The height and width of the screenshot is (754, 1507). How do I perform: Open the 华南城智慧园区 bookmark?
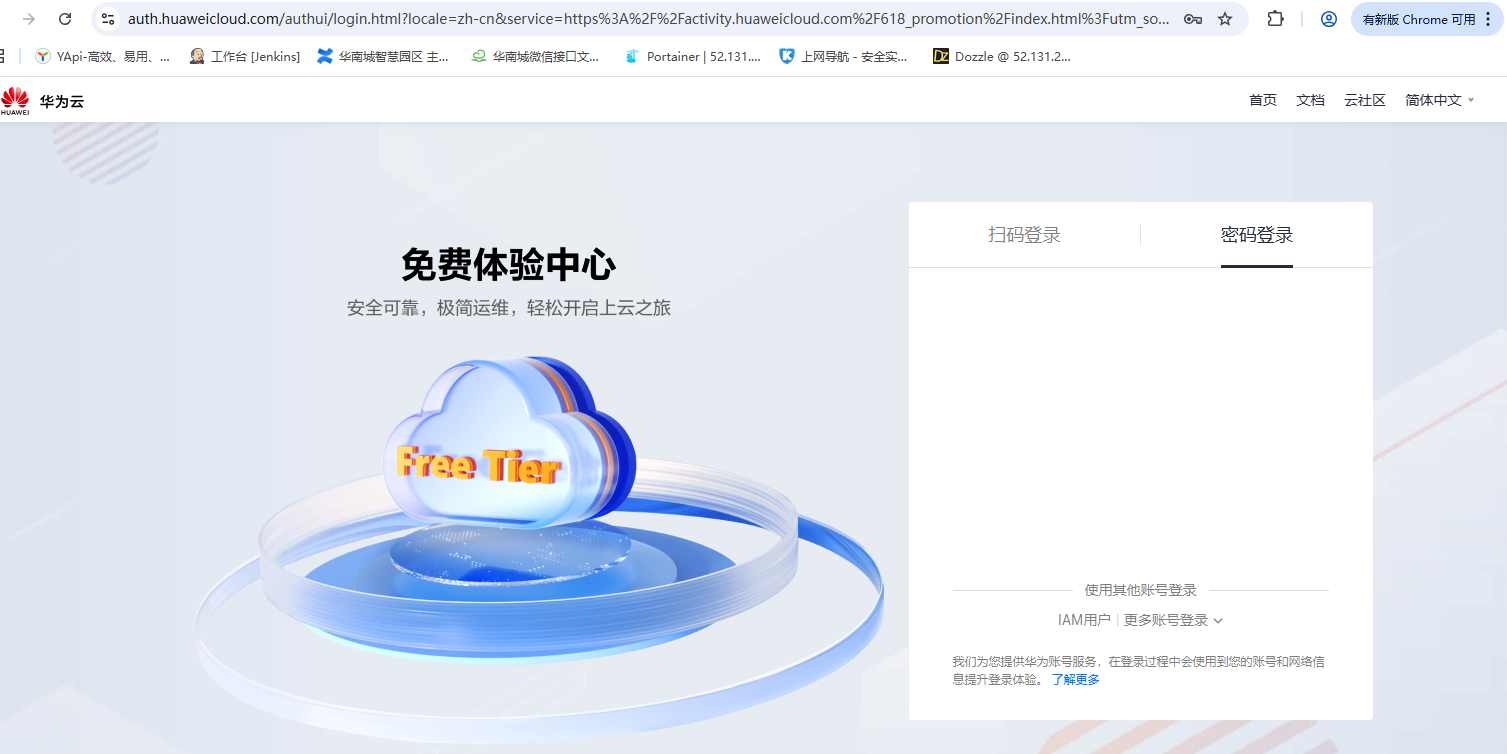tap(383, 57)
